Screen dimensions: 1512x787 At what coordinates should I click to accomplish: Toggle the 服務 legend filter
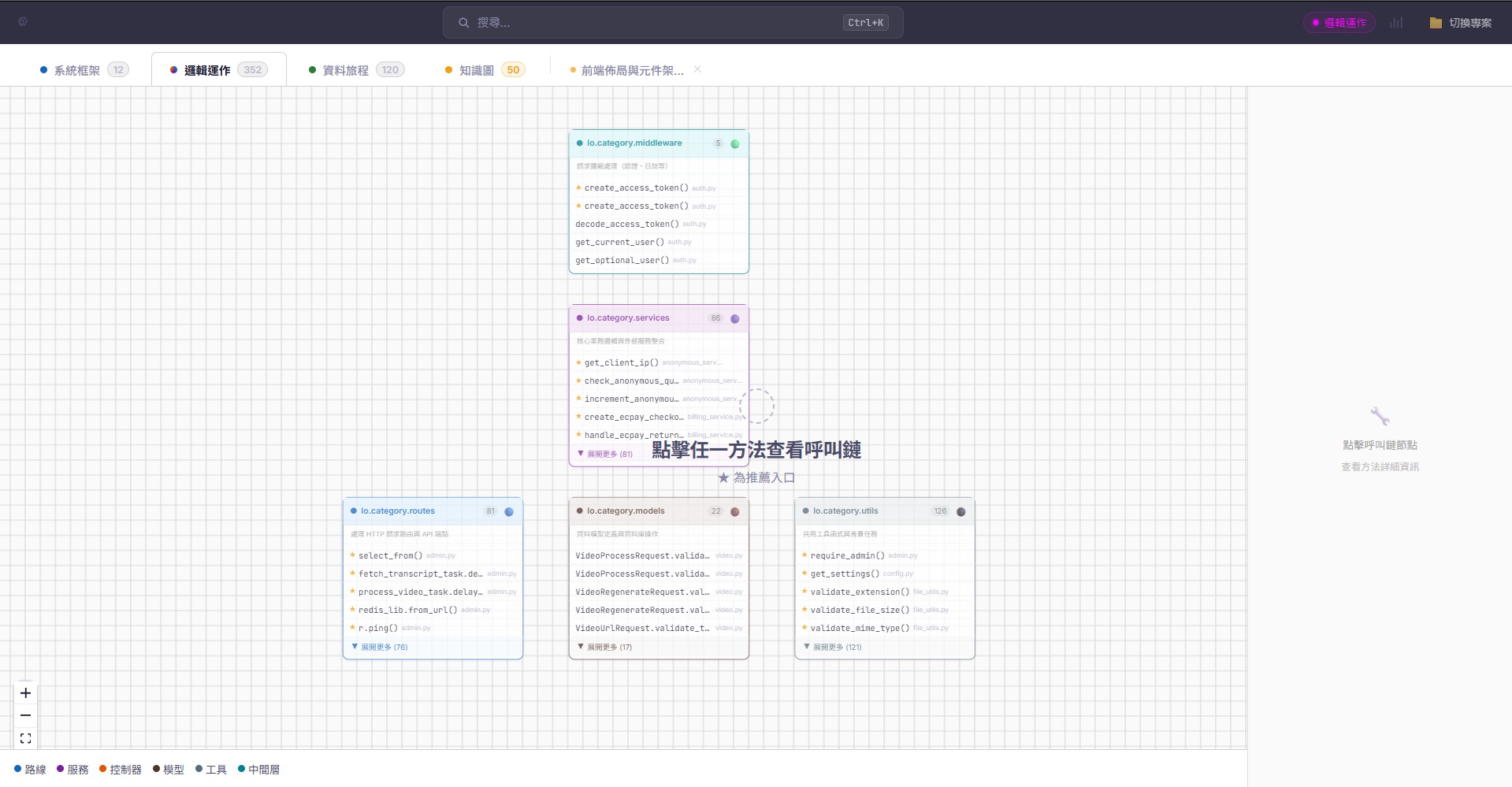coord(76,769)
